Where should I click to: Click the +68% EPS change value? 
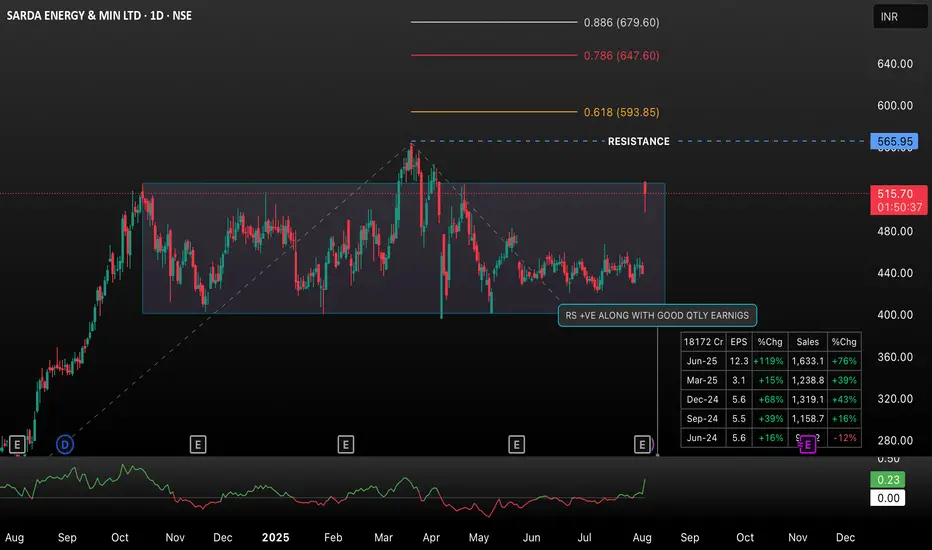click(770, 400)
